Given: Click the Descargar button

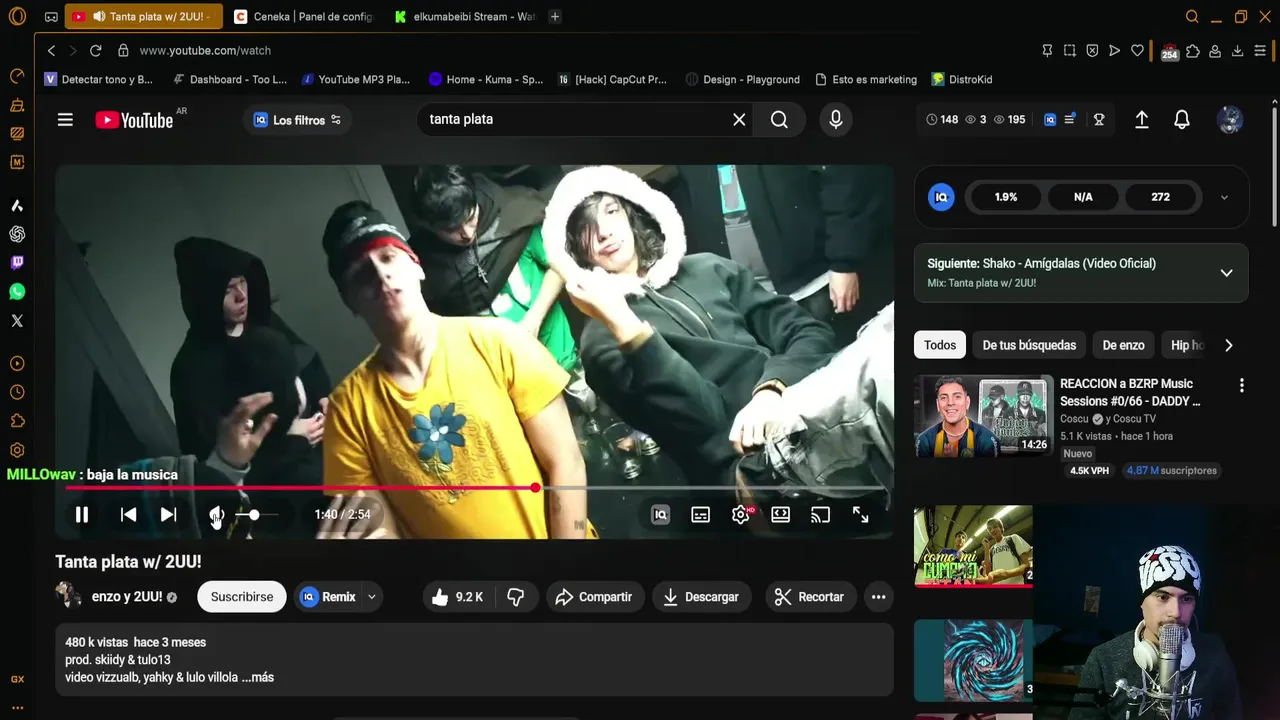Looking at the screenshot, I should 702,597.
